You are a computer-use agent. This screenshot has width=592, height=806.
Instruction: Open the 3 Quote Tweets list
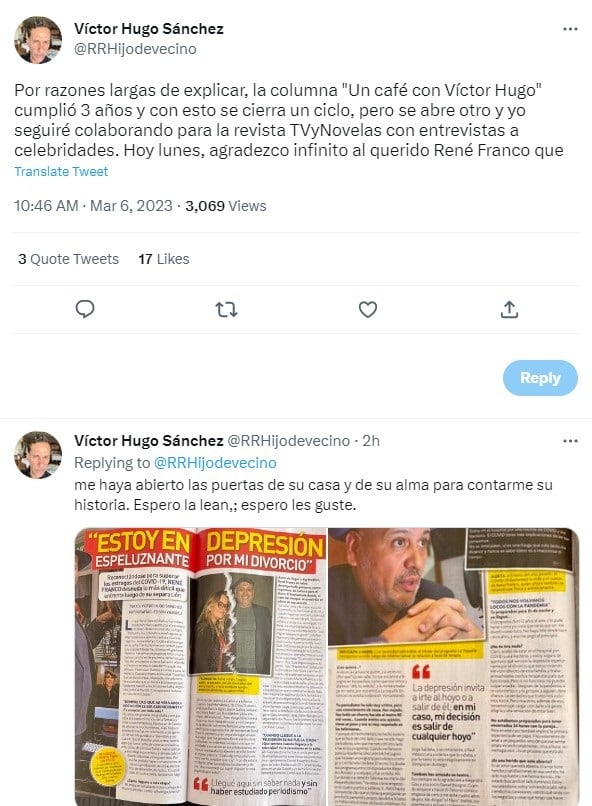click(68, 259)
